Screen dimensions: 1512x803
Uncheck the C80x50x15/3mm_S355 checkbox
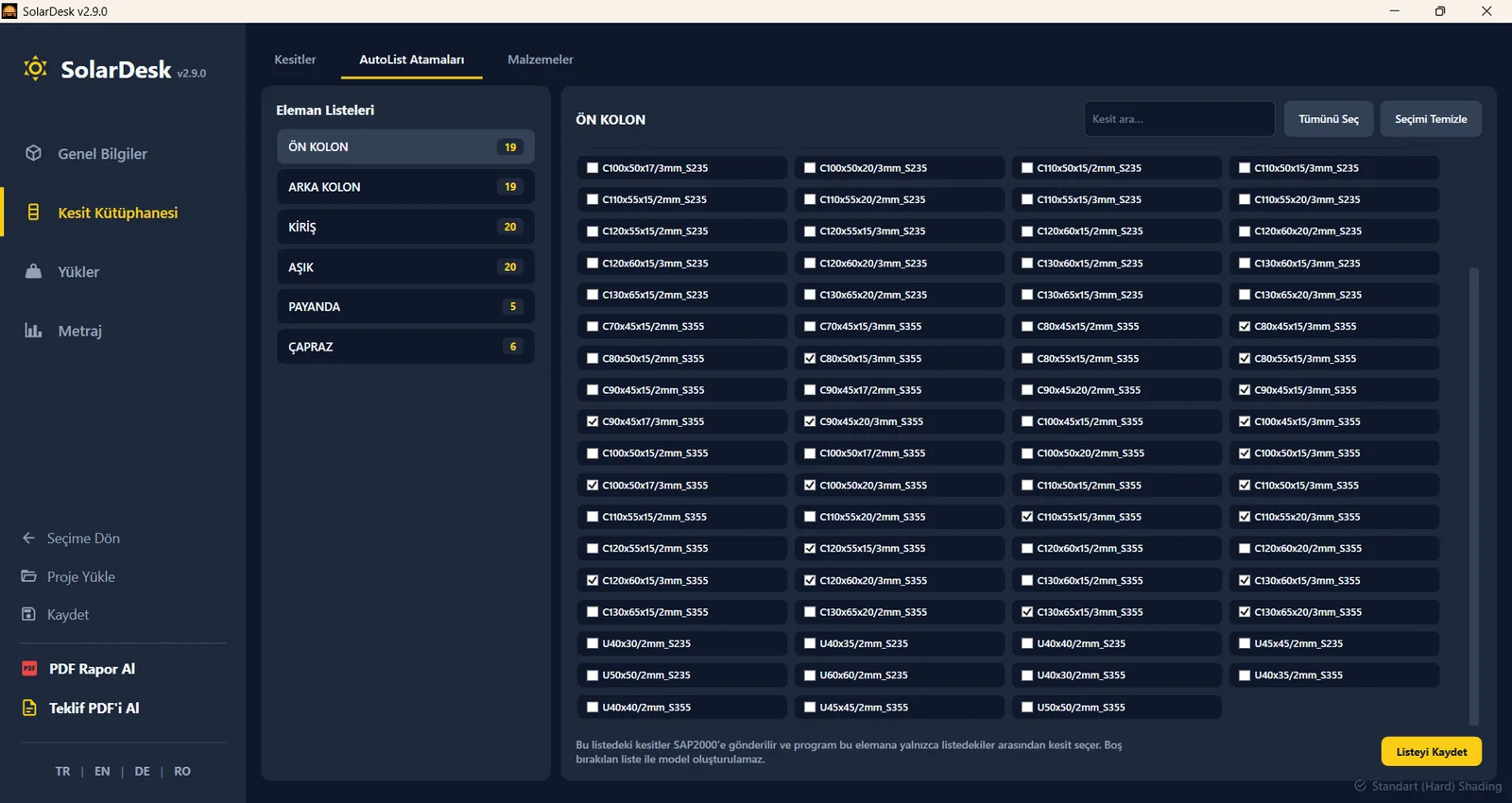coord(810,358)
